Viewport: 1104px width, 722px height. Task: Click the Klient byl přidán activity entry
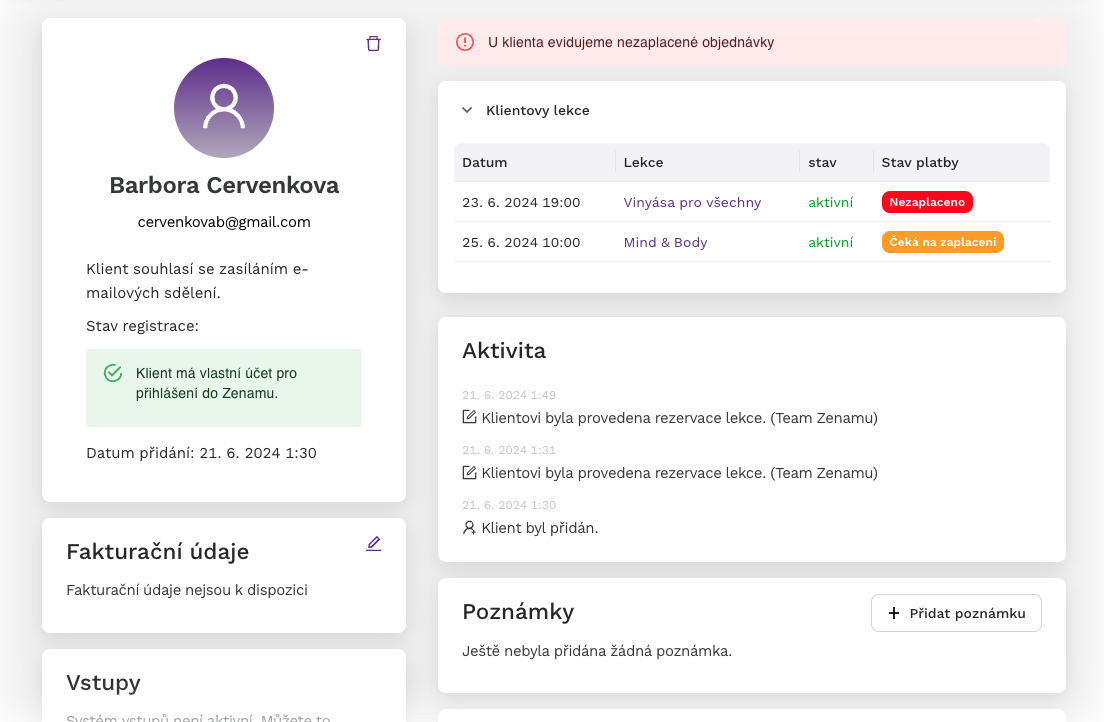[539, 528]
